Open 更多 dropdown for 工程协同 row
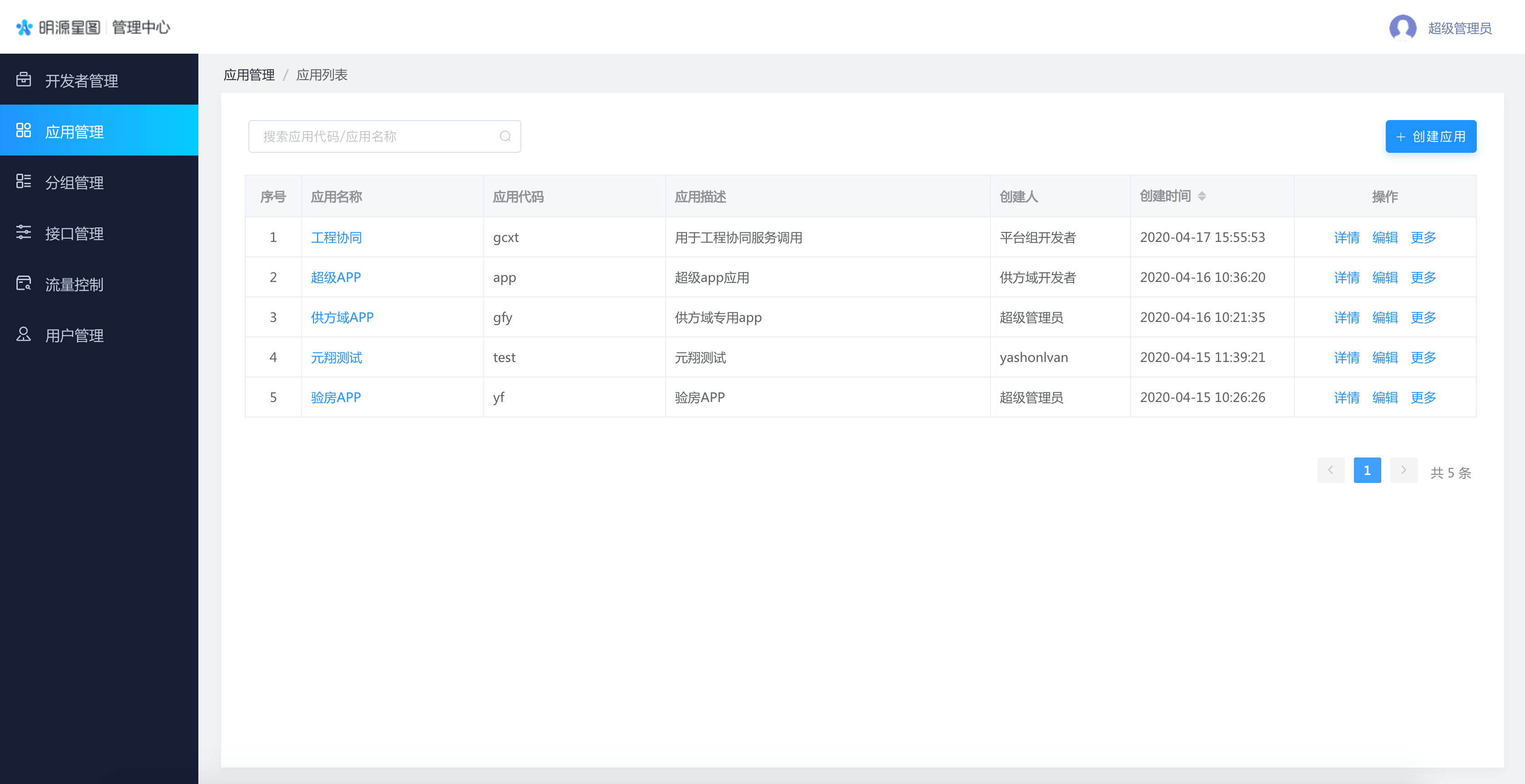This screenshot has height=784, width=1525. click(1423, 237)
